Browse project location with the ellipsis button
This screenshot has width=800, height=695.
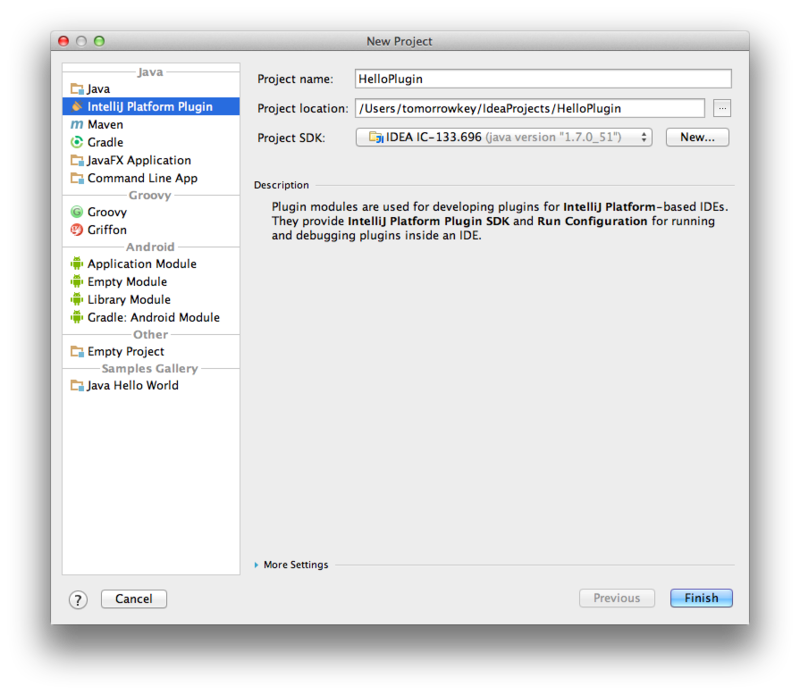click(722, 108)
